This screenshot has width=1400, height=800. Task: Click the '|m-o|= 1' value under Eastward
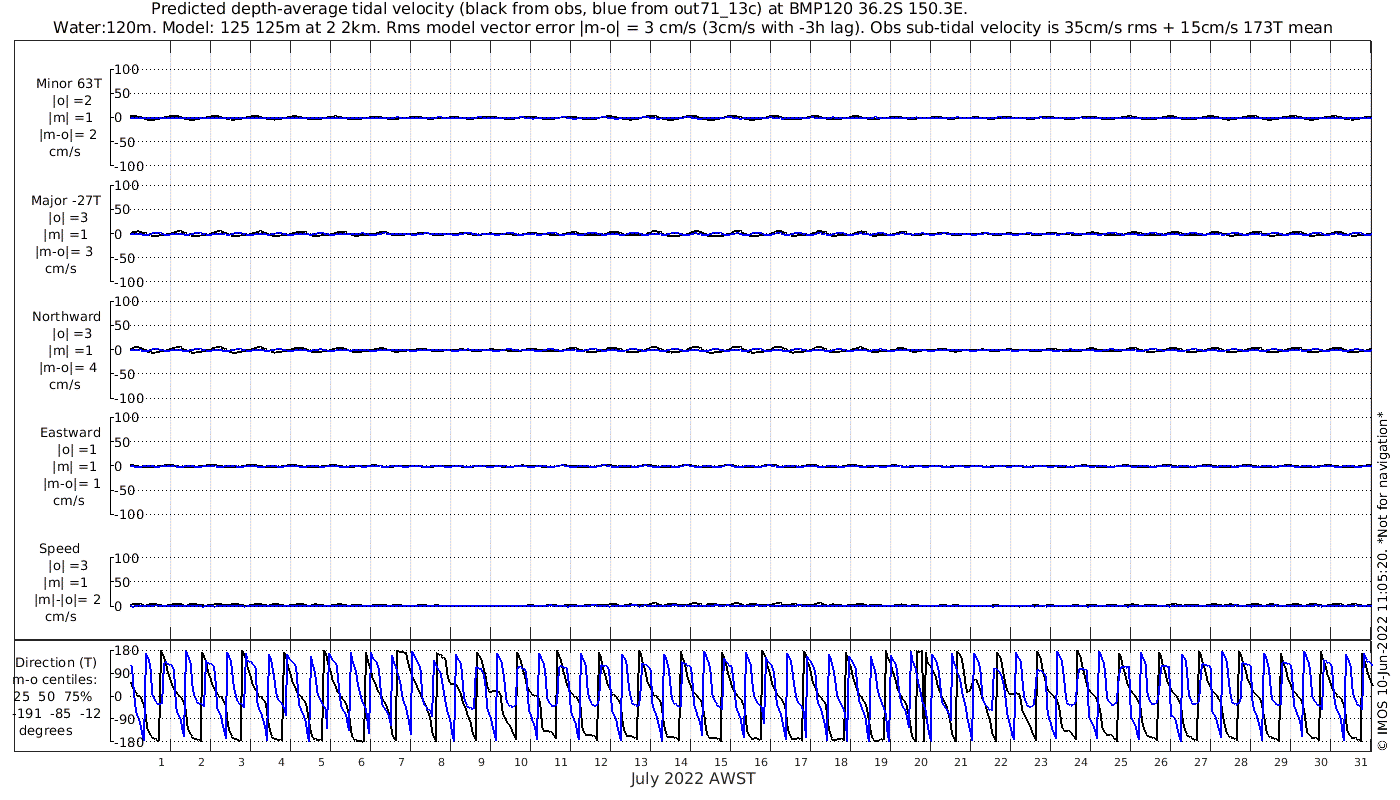71,484
